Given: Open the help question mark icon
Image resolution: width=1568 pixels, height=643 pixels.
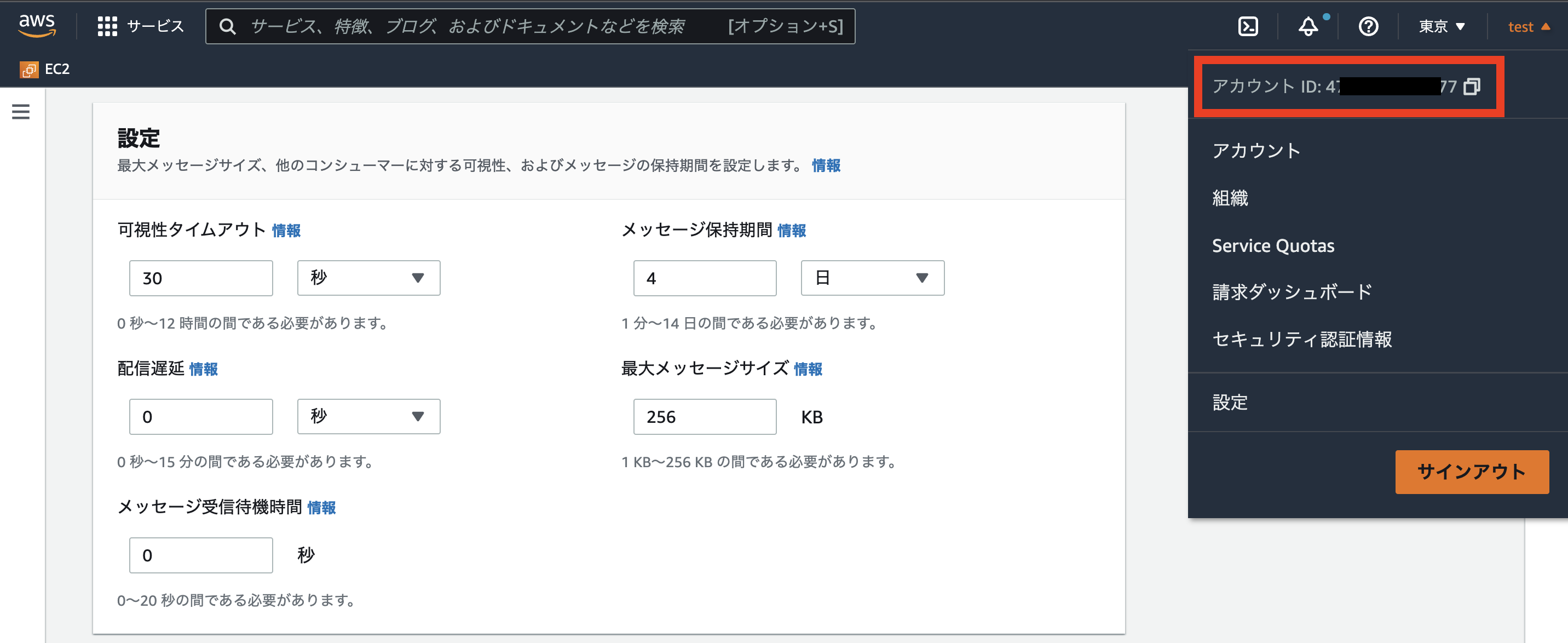Looking at the screenshot, I should click(1367, 26).
